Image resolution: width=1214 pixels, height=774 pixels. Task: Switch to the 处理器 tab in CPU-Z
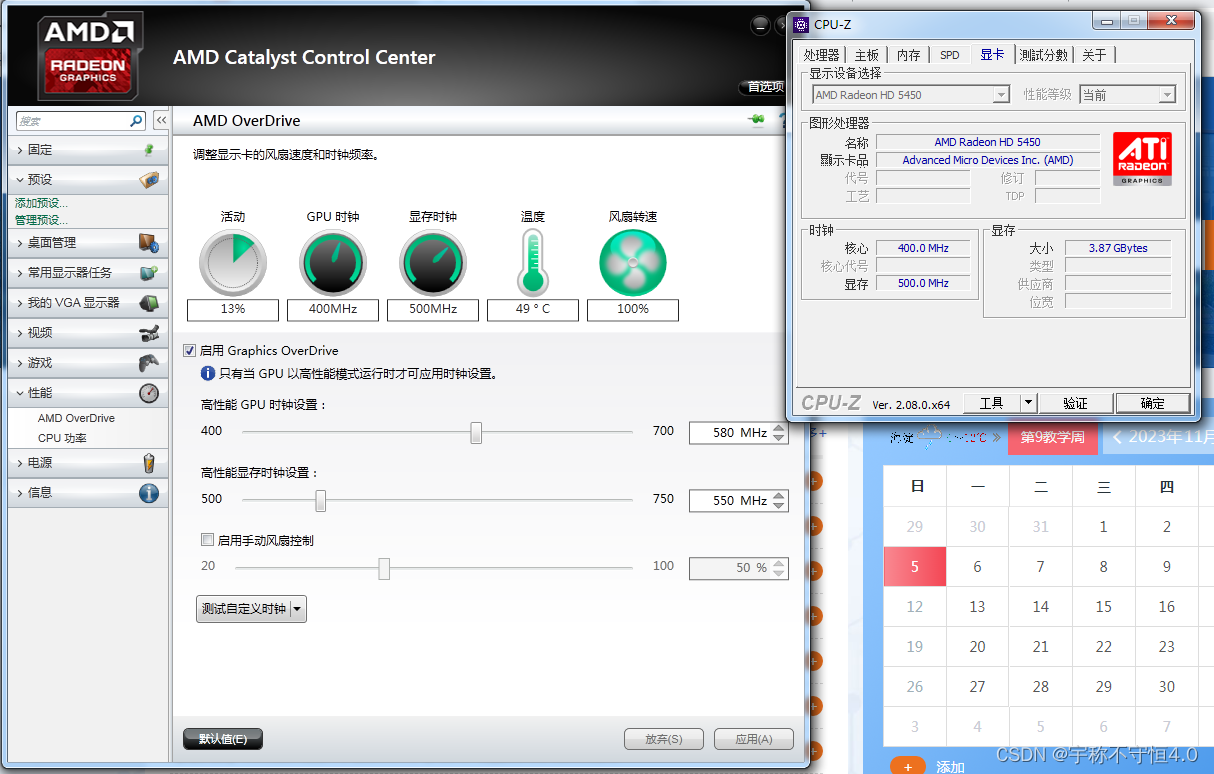[x=822, y=55]
